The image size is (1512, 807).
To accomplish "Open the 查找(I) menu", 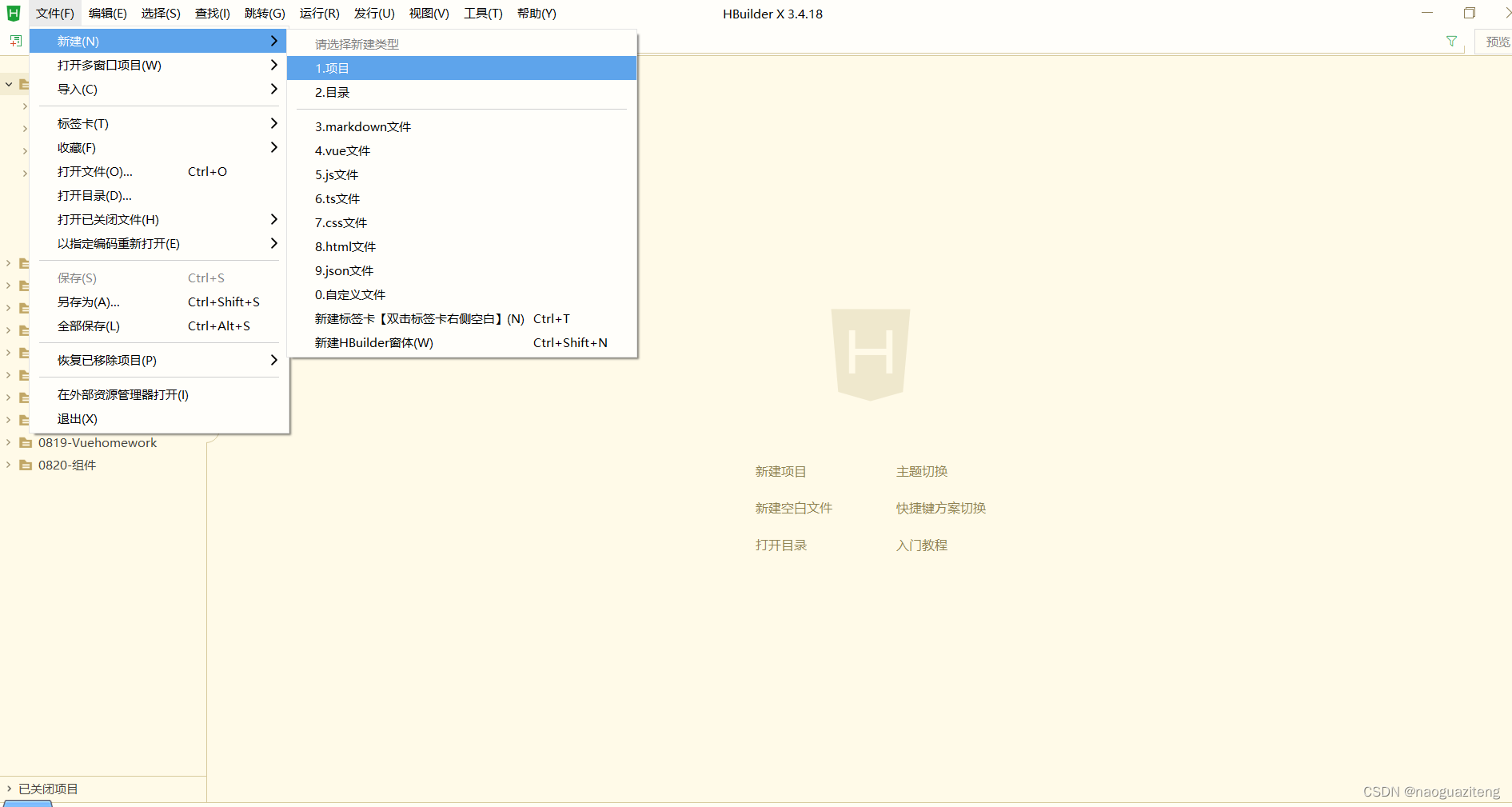I will [213, 14].
